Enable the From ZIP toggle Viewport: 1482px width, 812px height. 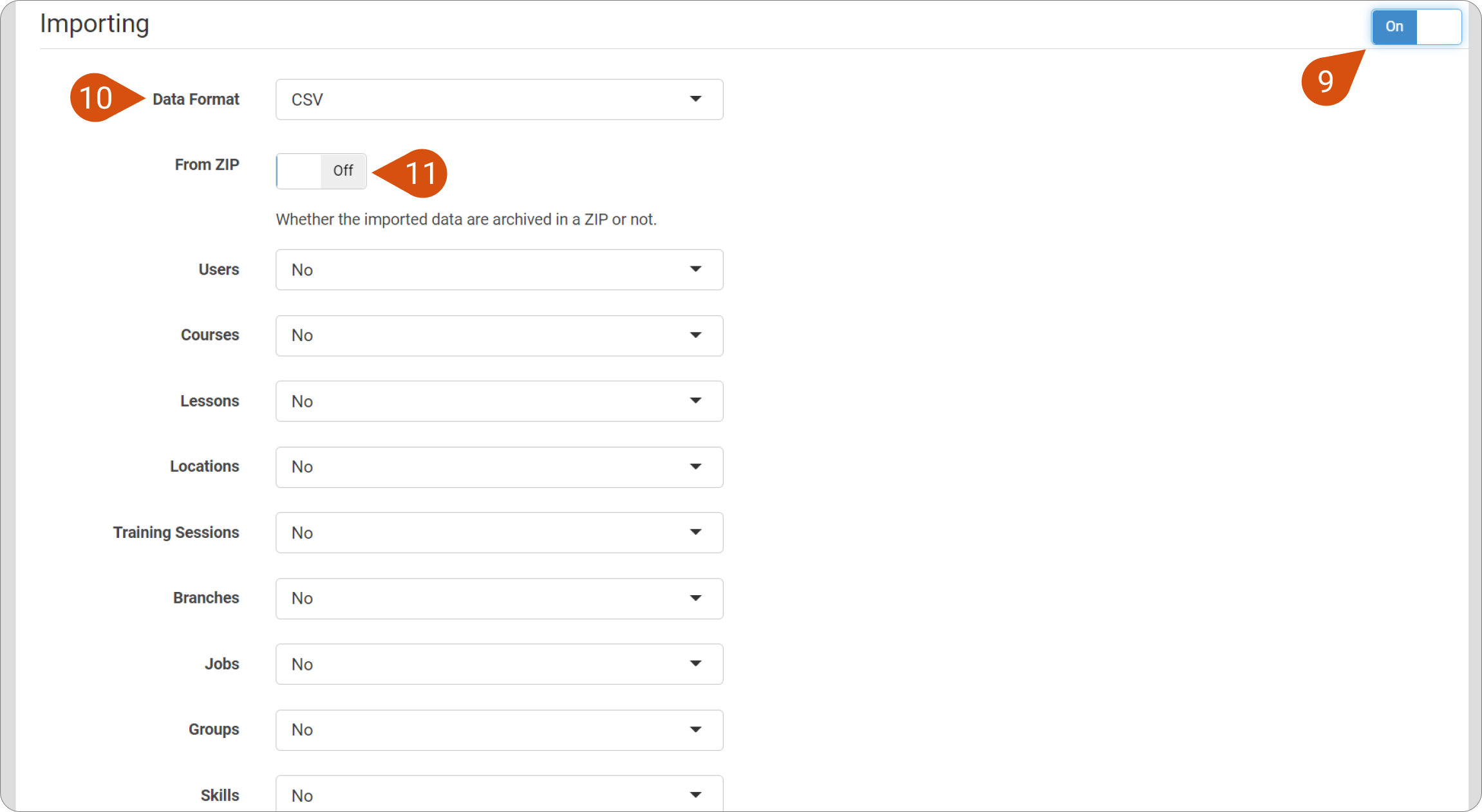[321, 171]
